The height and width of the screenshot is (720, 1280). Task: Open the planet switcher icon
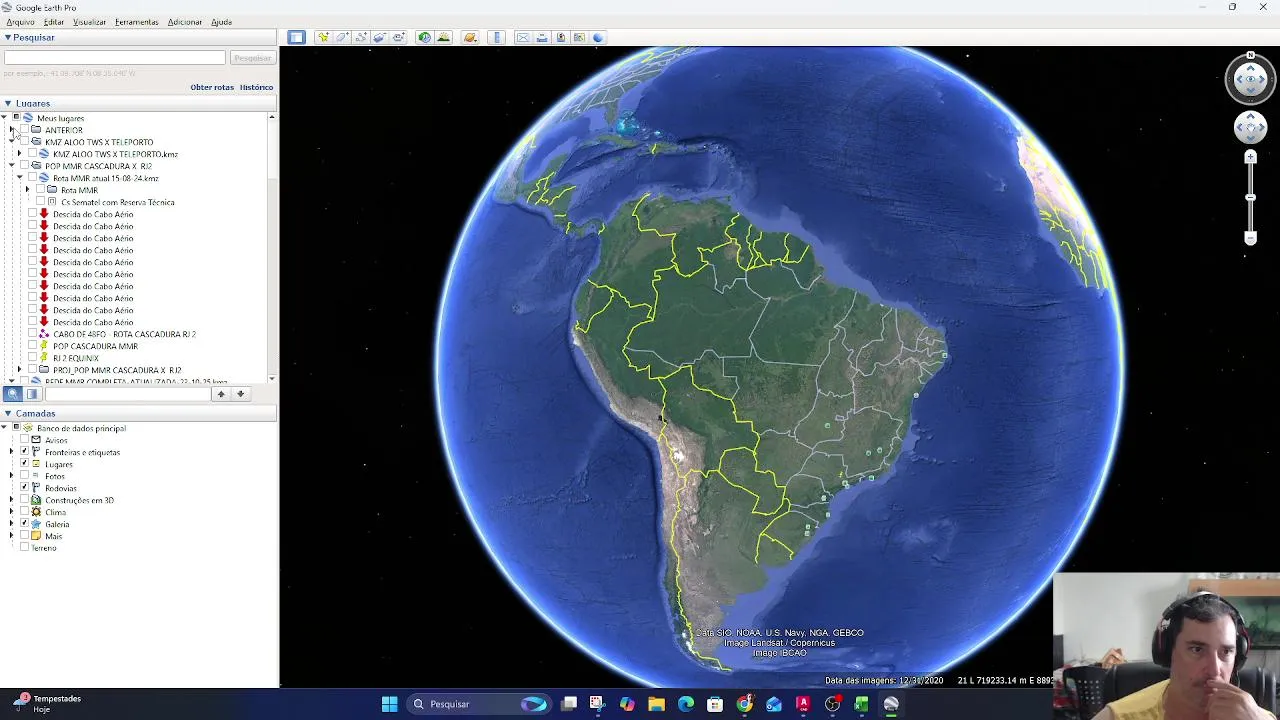[470, 37]
